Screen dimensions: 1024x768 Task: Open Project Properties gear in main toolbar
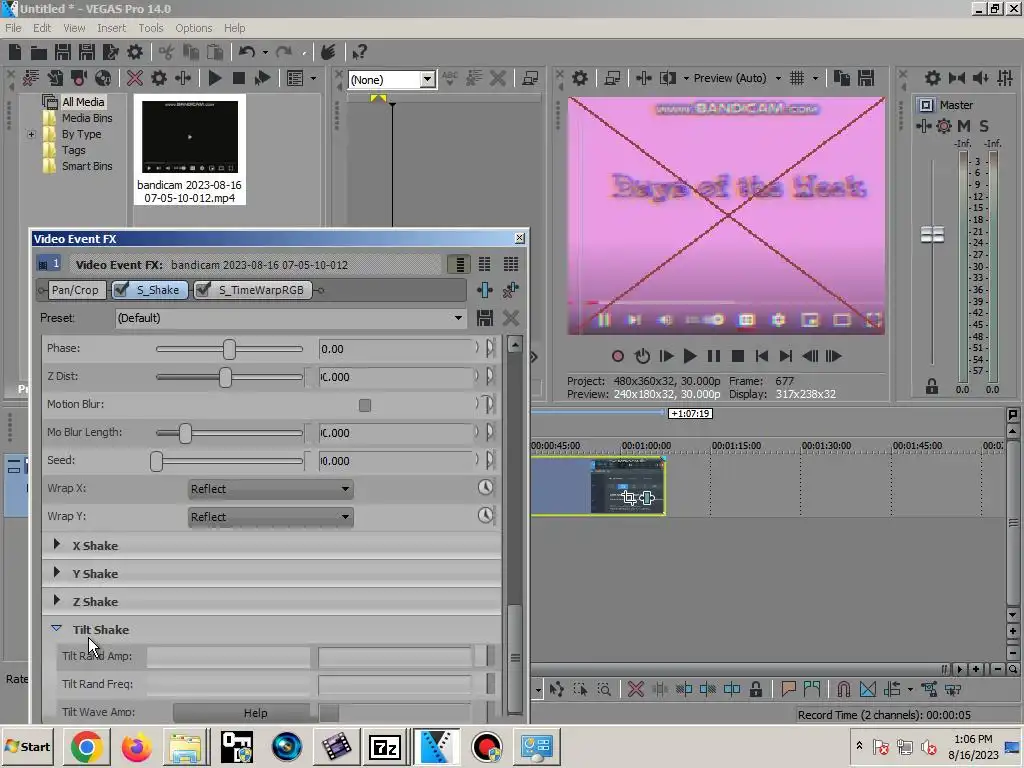click(135, 52)
